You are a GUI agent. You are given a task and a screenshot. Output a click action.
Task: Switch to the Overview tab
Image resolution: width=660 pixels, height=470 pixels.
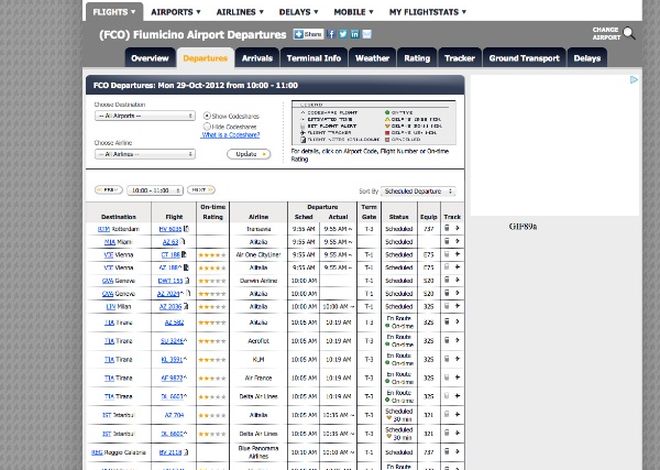[150, 58]
